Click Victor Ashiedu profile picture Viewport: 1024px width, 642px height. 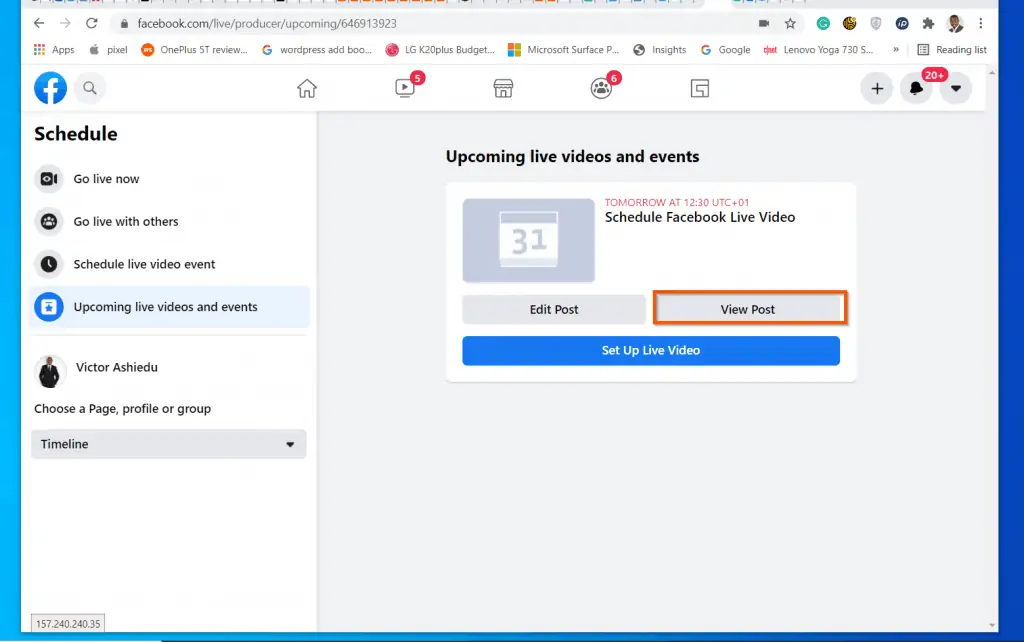[x=50, y=372]
